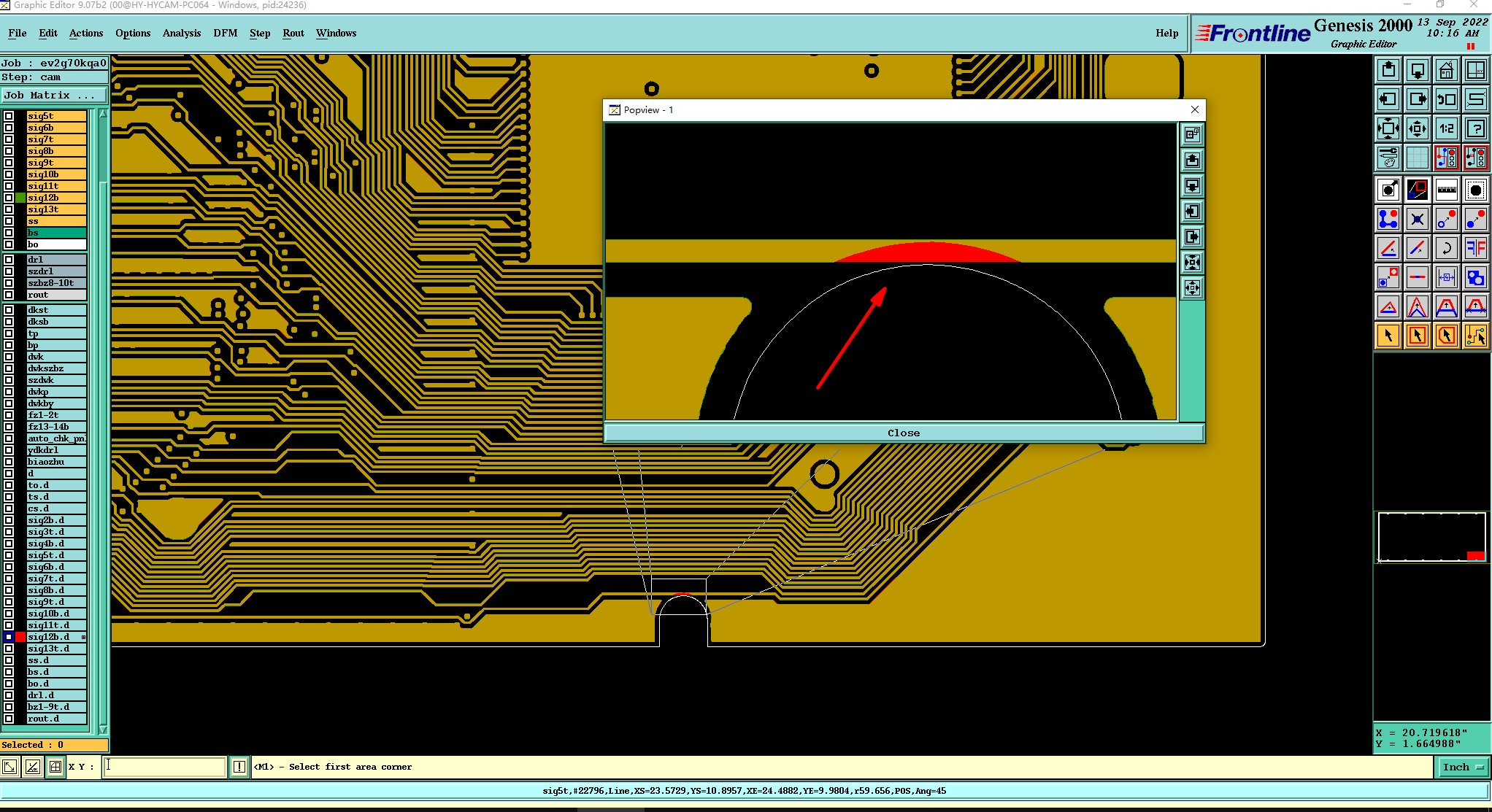Select the polygon-select arrow tool
The image size is (1492, 812).
click(x=1446, y=336)
